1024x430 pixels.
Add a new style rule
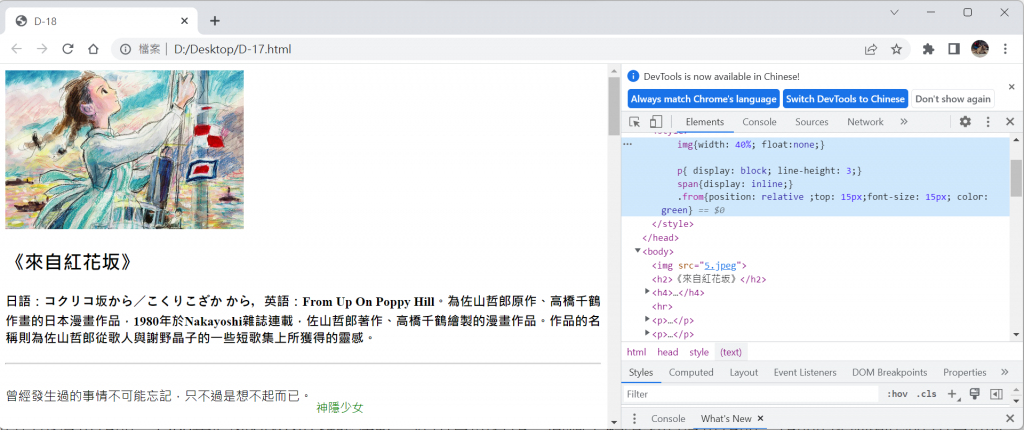point(953,394)
